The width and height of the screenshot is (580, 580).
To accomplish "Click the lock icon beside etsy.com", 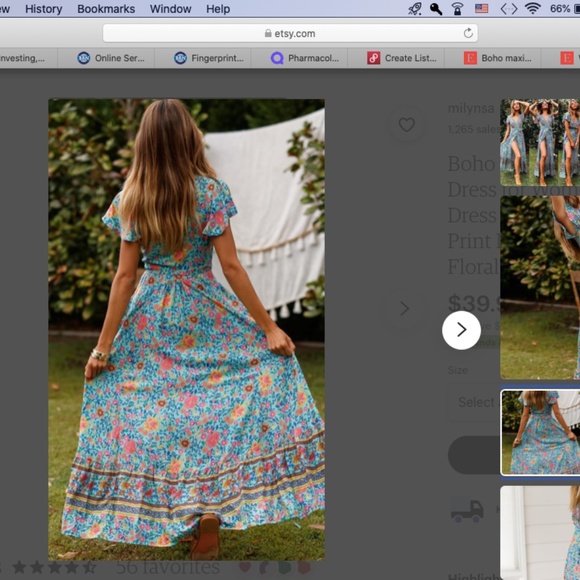I will 268,33.
